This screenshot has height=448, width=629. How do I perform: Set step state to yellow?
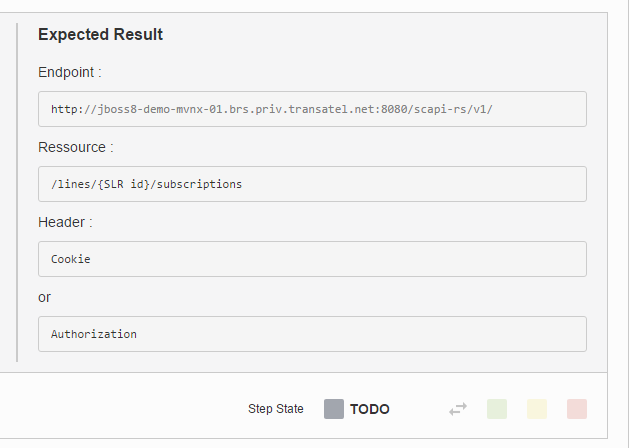537,409
